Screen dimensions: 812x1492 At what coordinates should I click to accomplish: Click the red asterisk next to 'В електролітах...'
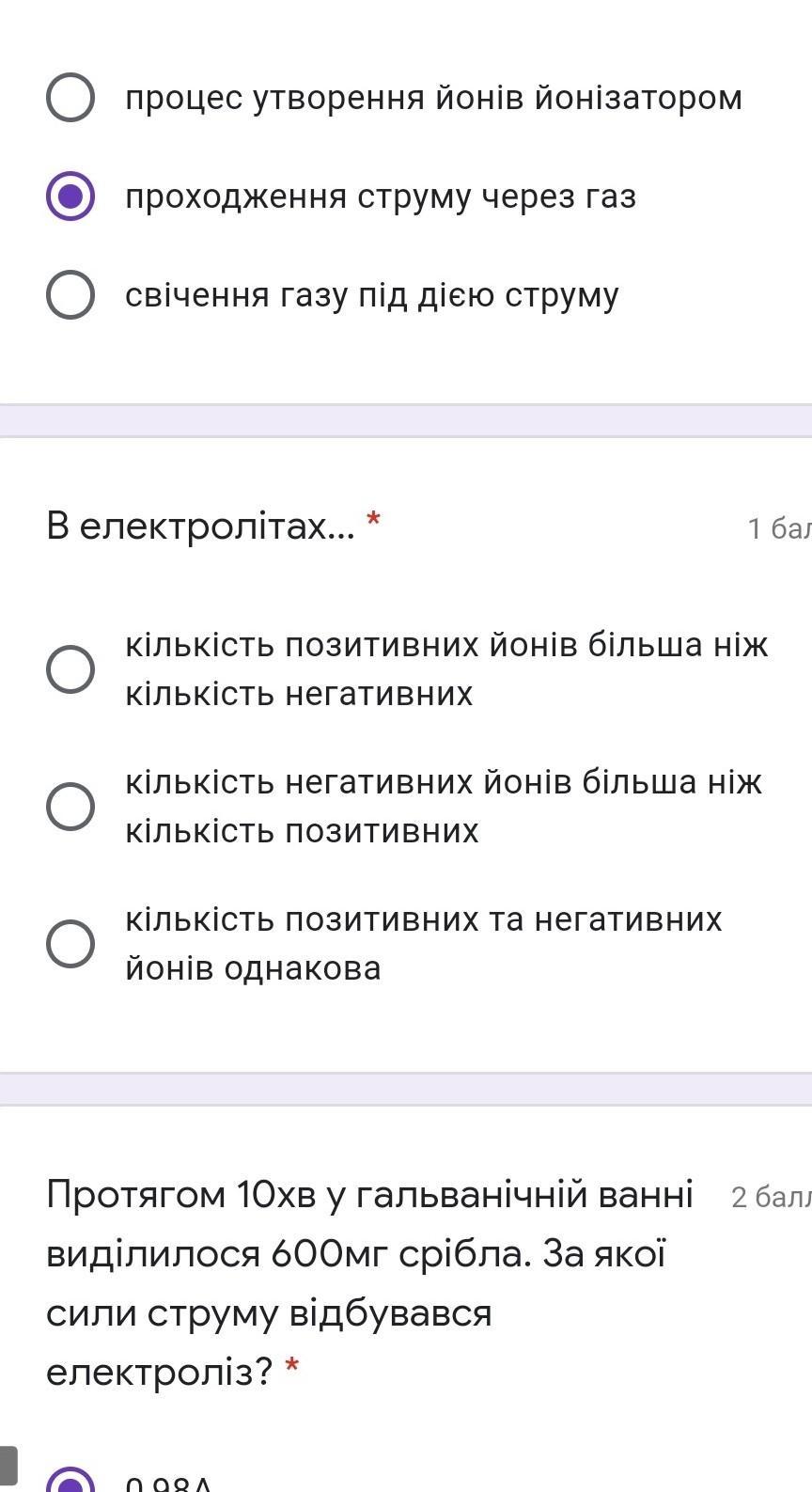tap(373, 520)
